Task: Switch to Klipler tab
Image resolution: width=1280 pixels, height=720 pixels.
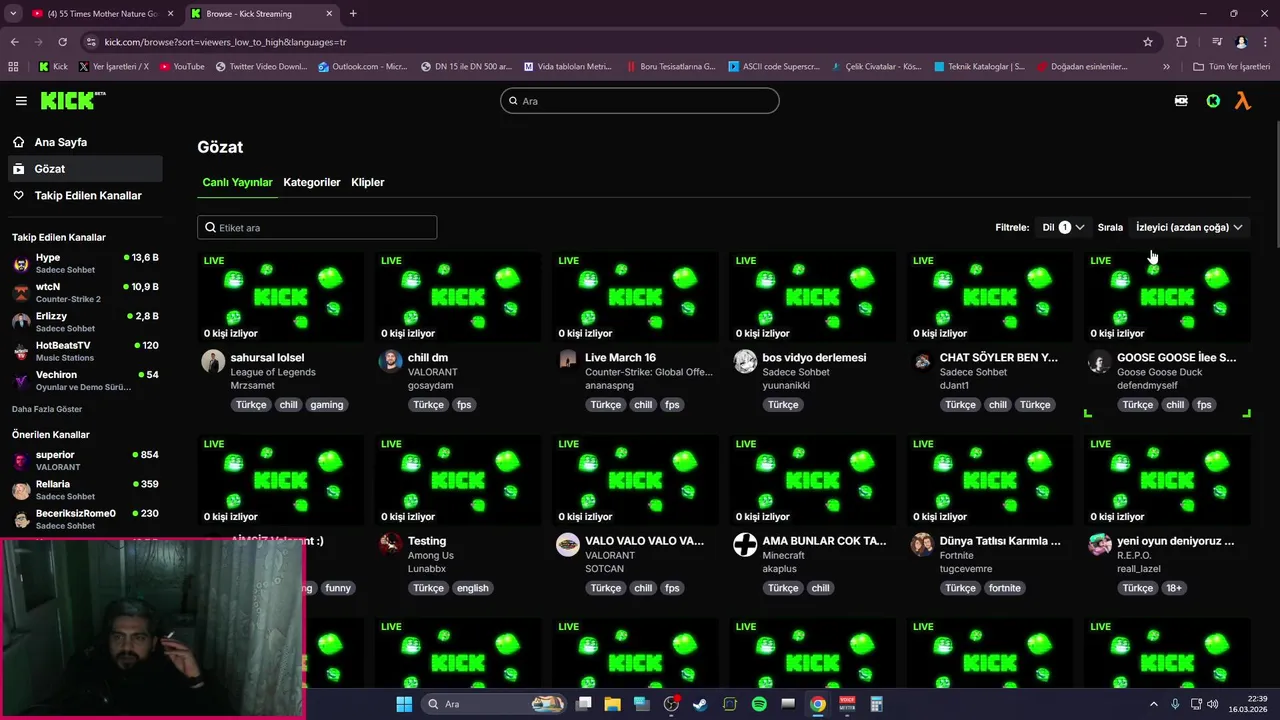Action: [368, 182]
